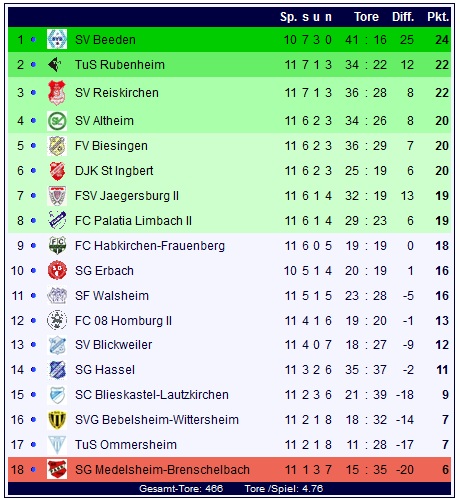Click the SV Beeden club crest

pyautogui.click(x=57, y=39)
